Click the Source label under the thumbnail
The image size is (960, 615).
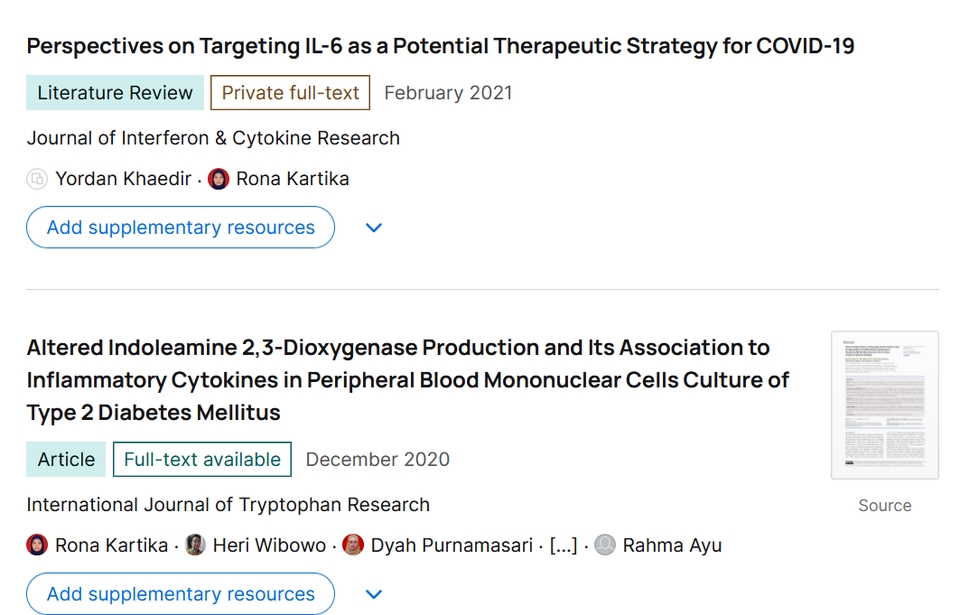(x=884, y=506)
